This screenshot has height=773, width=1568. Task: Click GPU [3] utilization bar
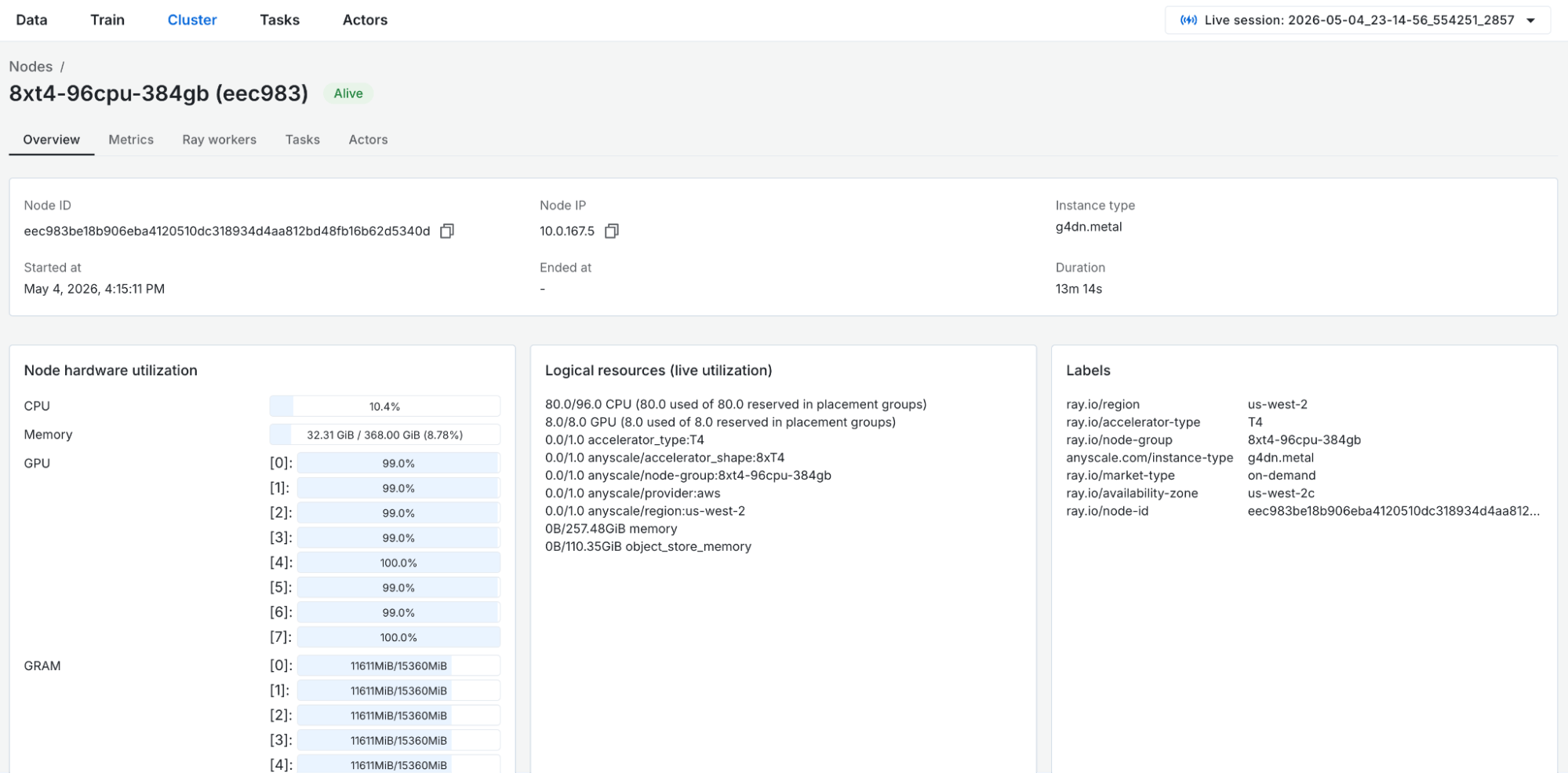coord(398,538)
